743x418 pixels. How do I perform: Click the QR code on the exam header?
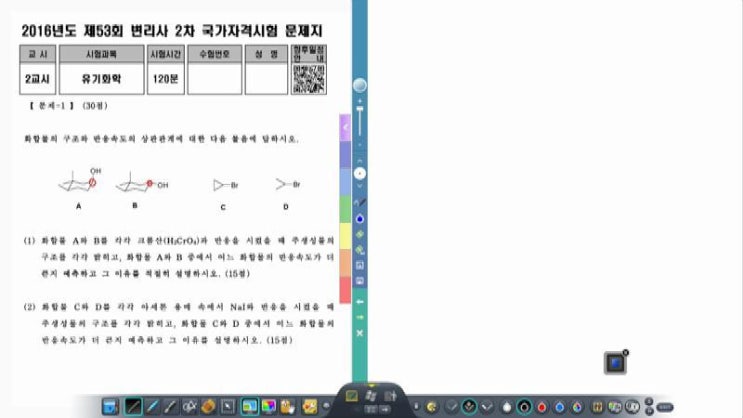308,79
